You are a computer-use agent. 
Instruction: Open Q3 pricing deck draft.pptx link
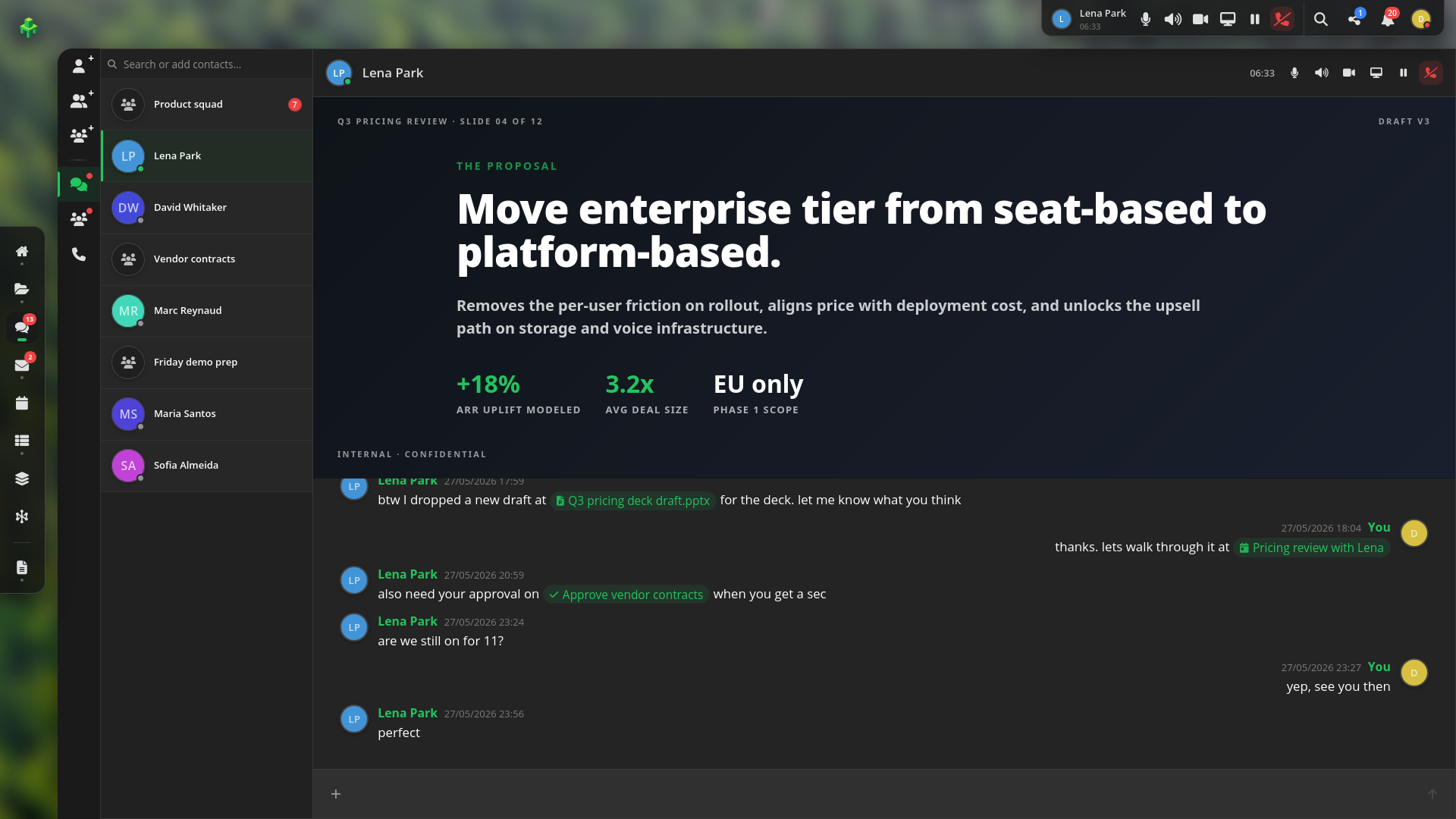pyautogui.click(x=633, y=500)
